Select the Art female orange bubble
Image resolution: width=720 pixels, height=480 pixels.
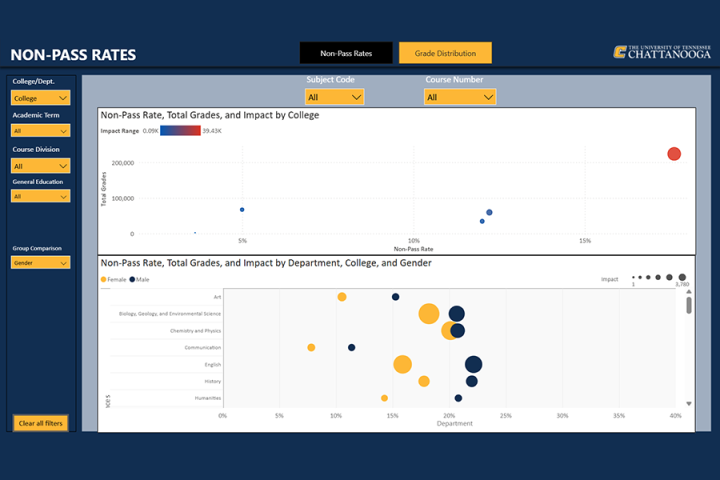[x=342, y=297]
